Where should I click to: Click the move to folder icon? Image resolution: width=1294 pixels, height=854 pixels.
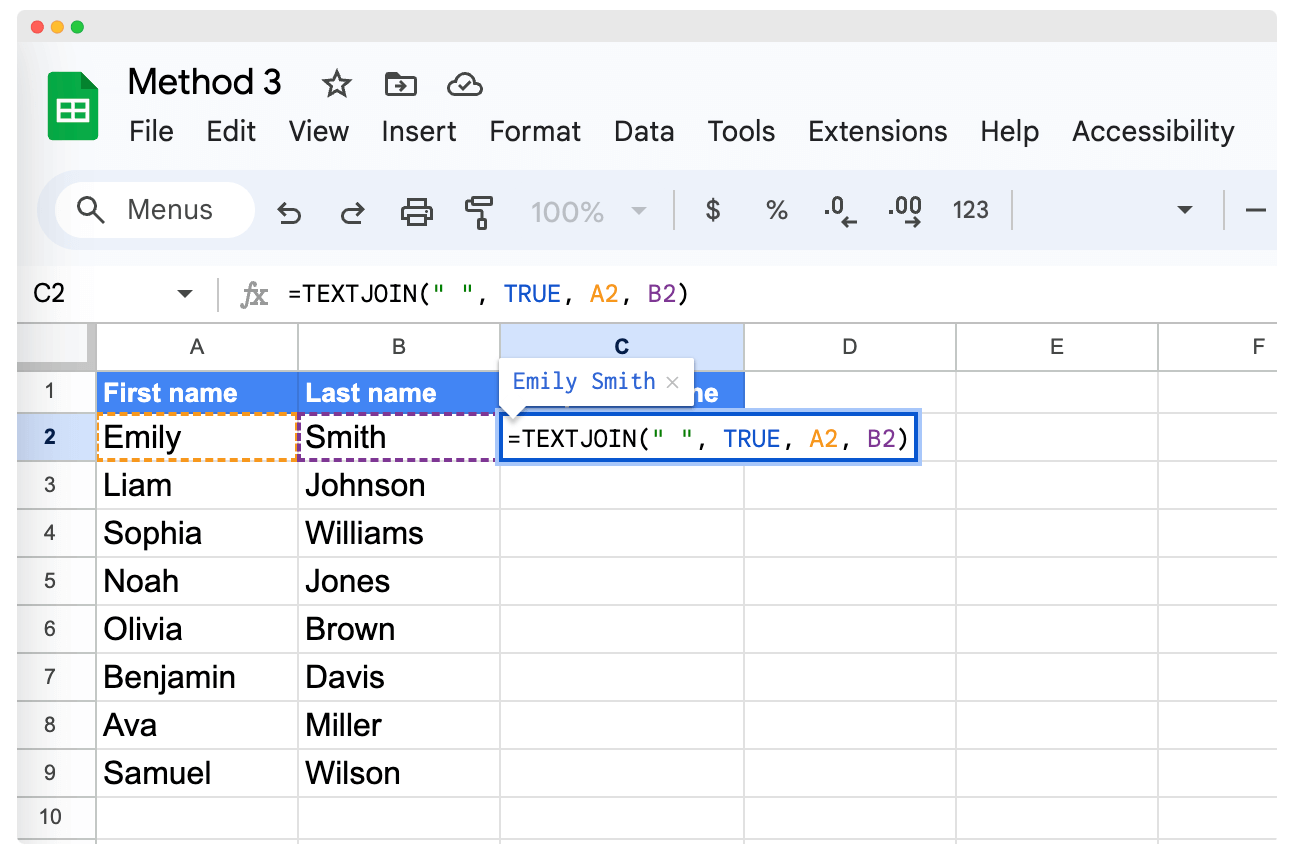click(400, 84)
